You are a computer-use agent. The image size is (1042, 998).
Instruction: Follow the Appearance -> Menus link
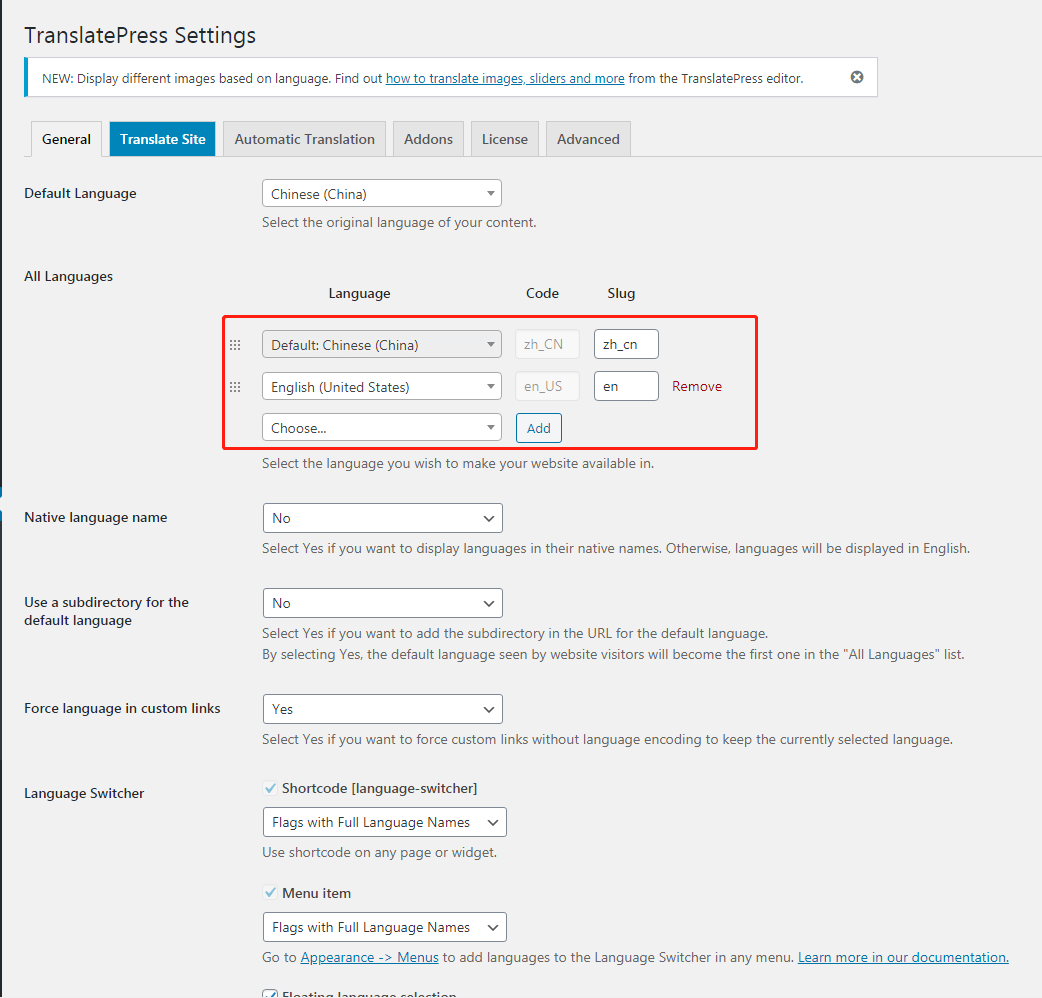pyautogui.click(x=370, y=957)
